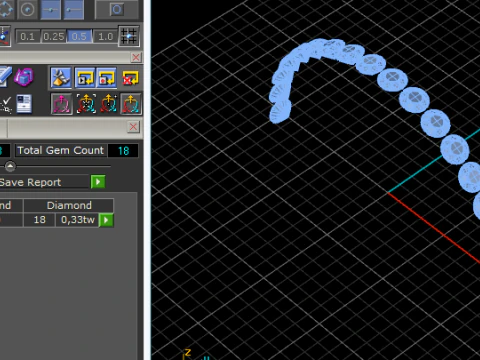Click the Total Gem Count label
Viewport: 480px width, 360px height.
pyautogui.click(x=61, y=150)
